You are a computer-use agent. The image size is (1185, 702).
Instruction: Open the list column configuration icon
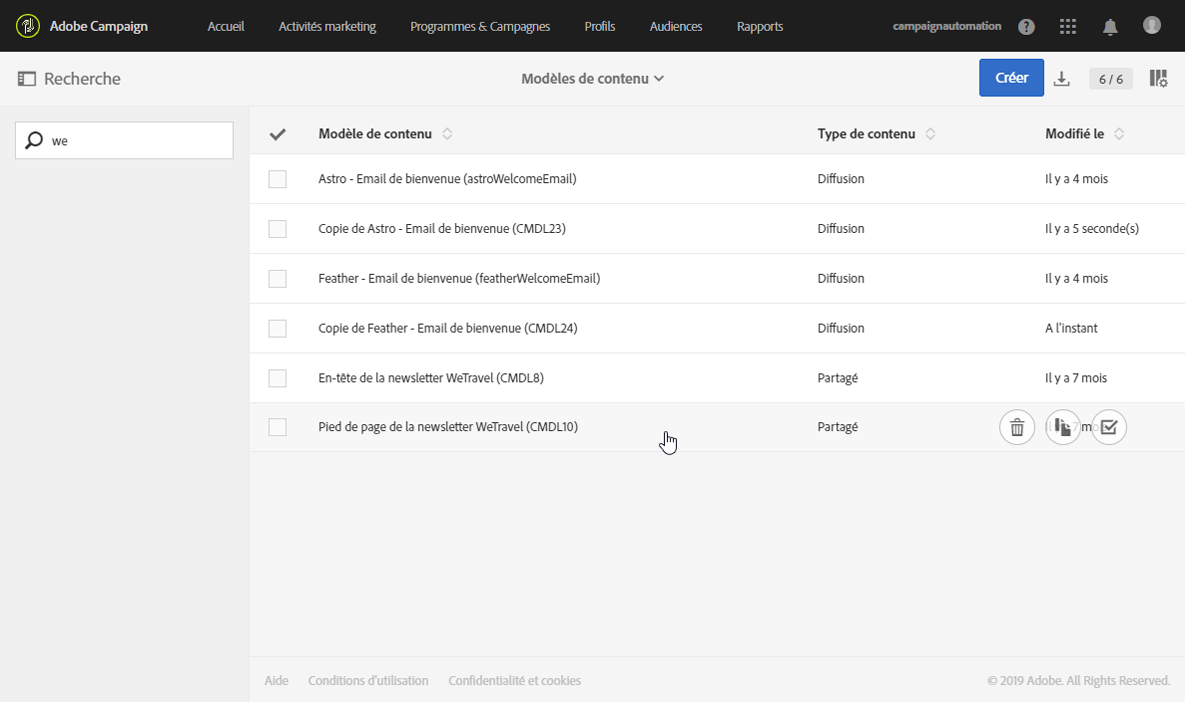tap(1158, 79)
